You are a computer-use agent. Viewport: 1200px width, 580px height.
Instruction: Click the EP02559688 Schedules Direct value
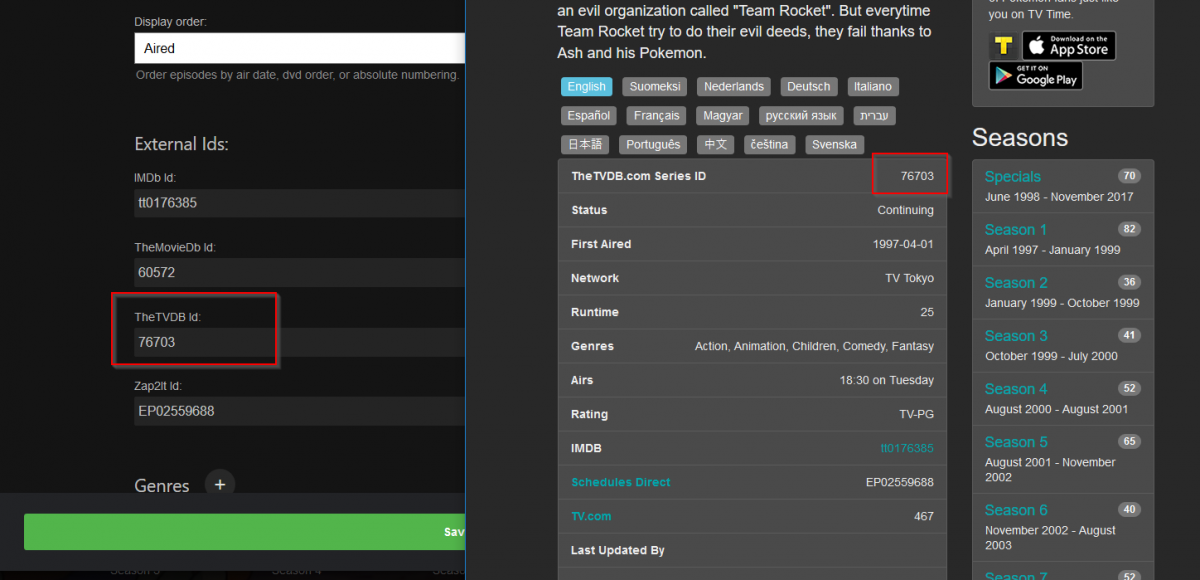900,482
